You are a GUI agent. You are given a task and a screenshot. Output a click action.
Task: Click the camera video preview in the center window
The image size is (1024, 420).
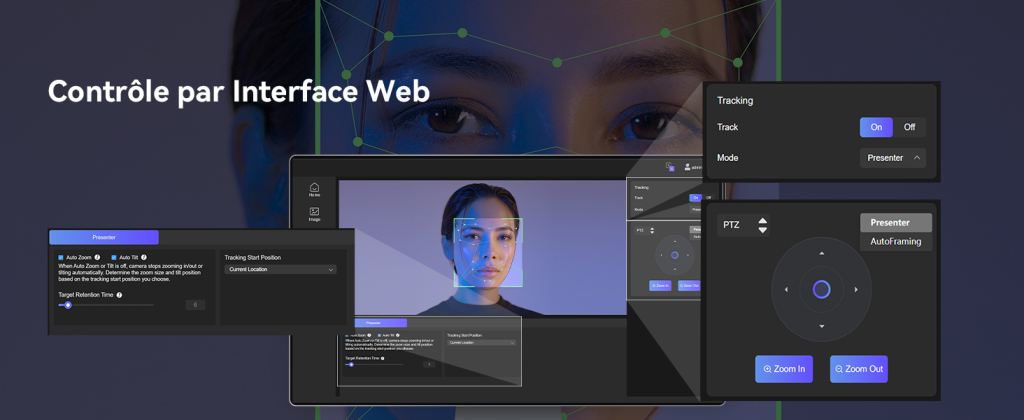tap(482, 248)
